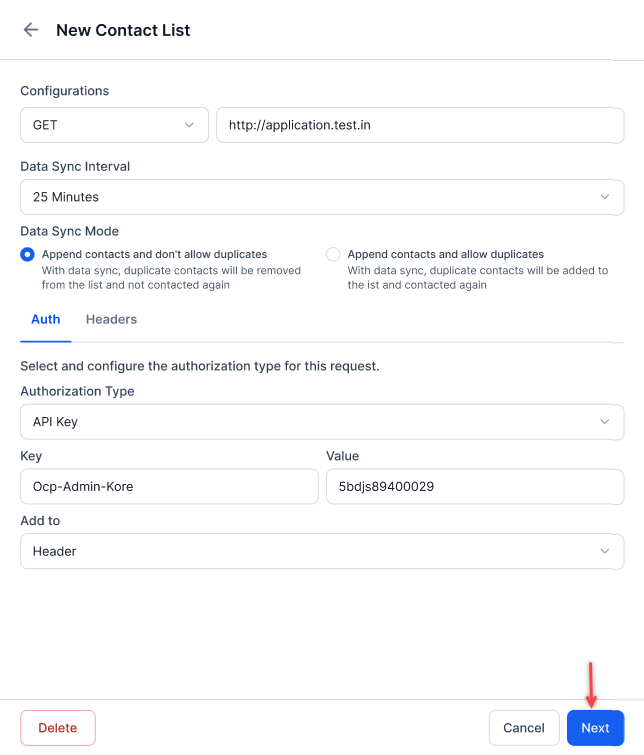Click the 'don't allow duplicates' option label text
Screen dimensions: 644x755
(154, 254)
